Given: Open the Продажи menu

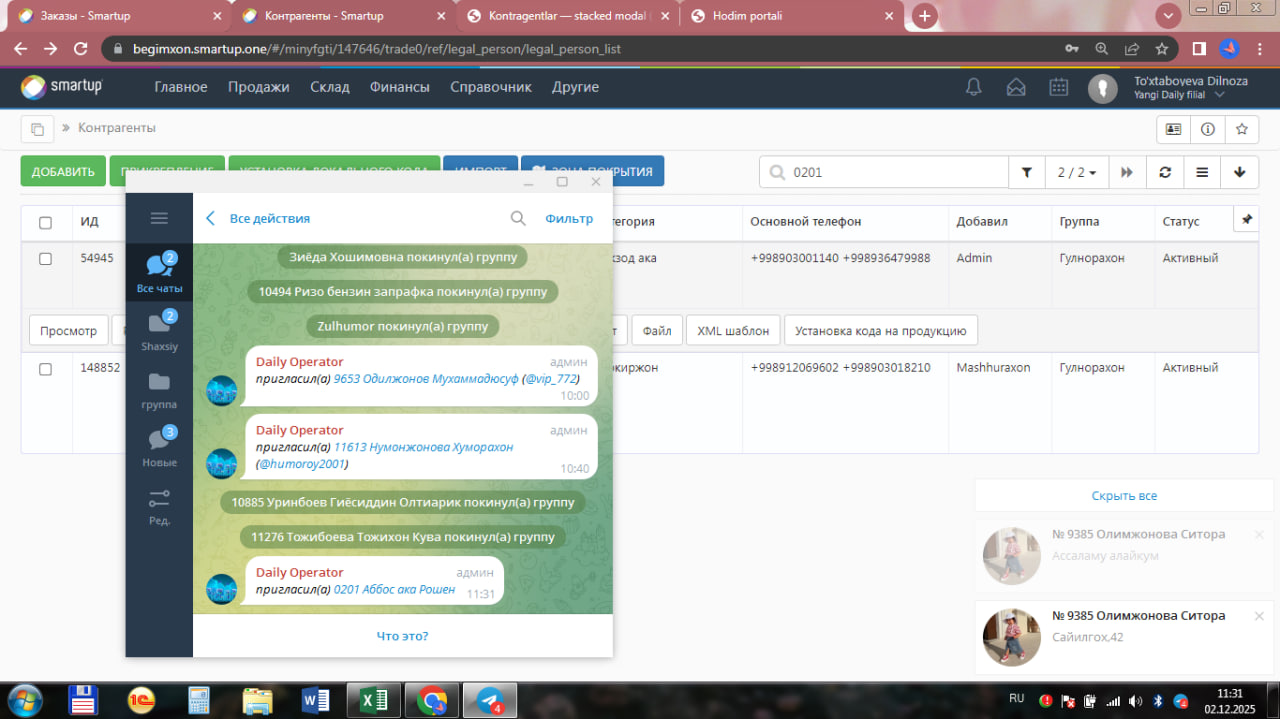Looking at the screenshot, I should point(258,87).
